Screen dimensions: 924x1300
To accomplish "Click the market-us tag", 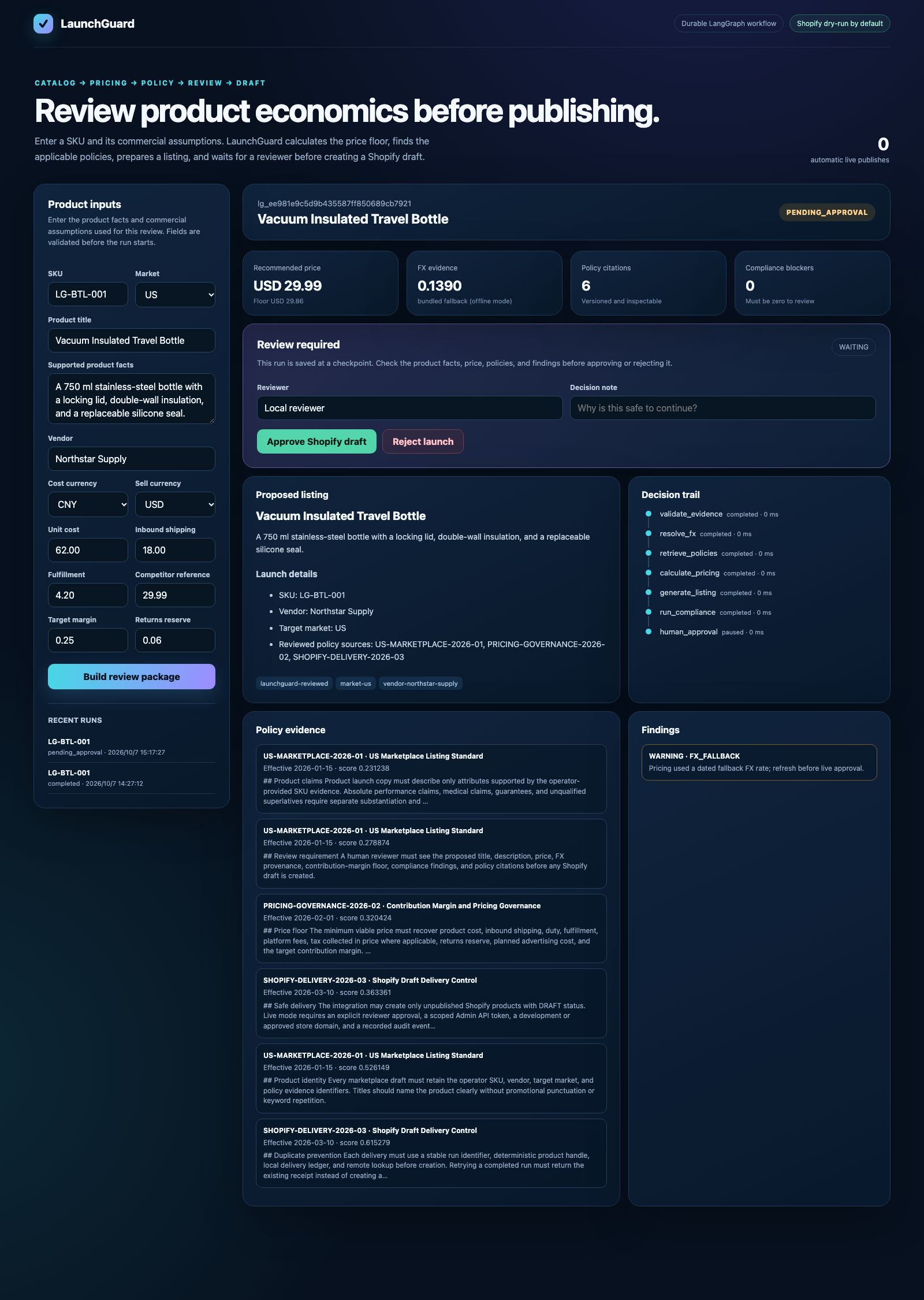I will pos(356,684).
